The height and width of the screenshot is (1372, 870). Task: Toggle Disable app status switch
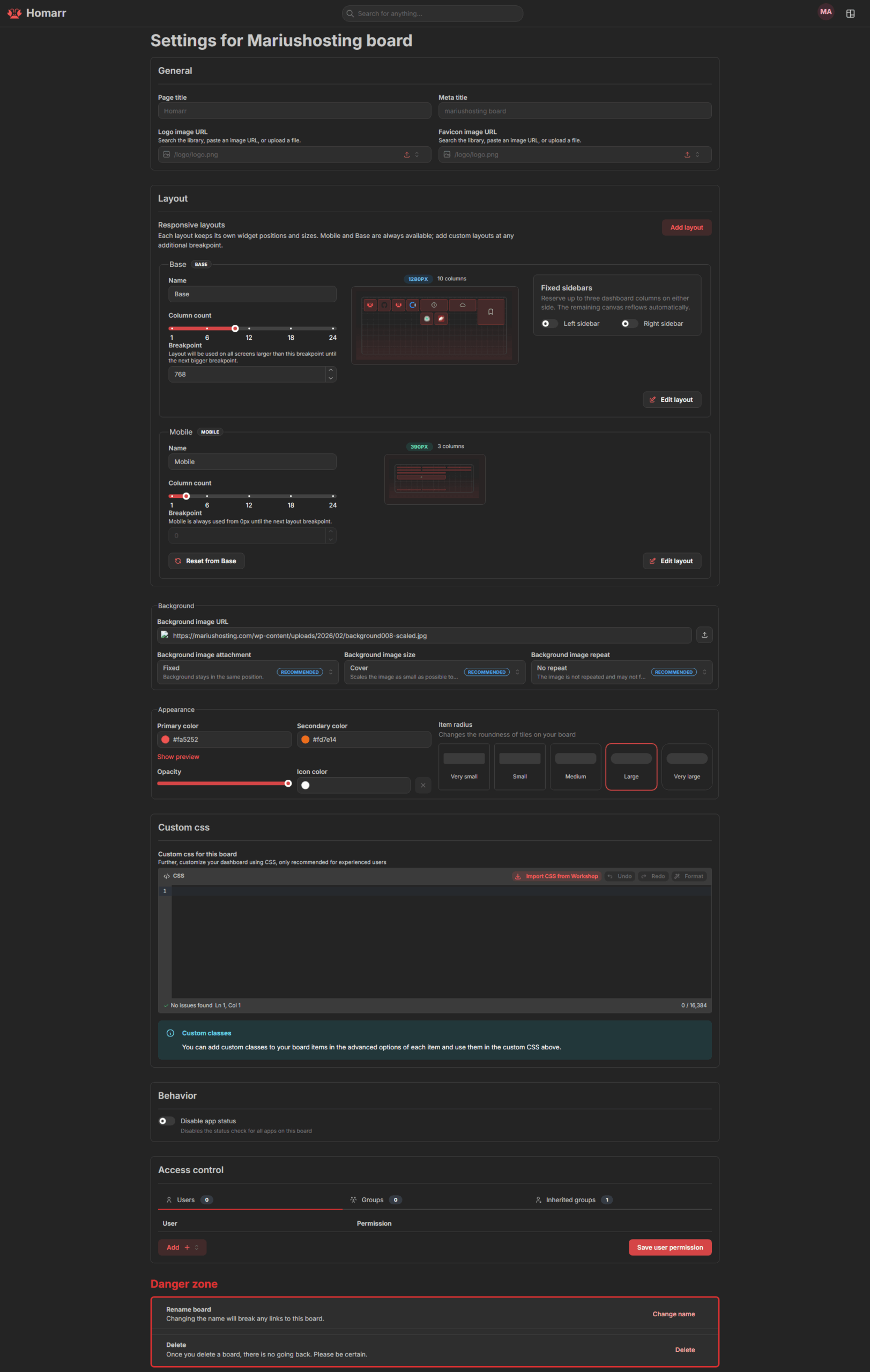(166, 1121)
